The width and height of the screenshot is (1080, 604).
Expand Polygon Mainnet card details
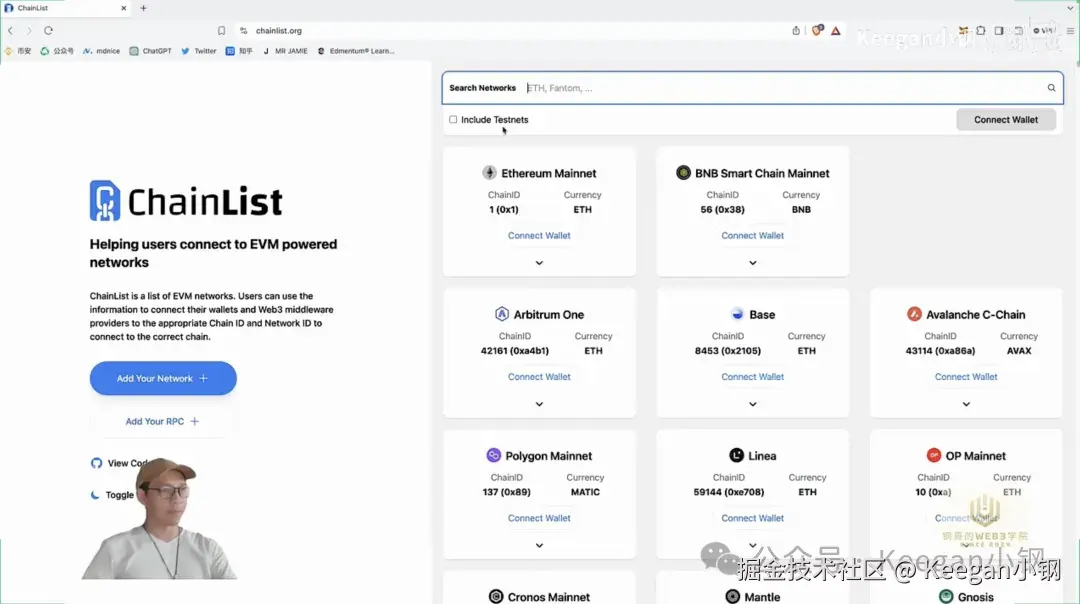(539, 545)
